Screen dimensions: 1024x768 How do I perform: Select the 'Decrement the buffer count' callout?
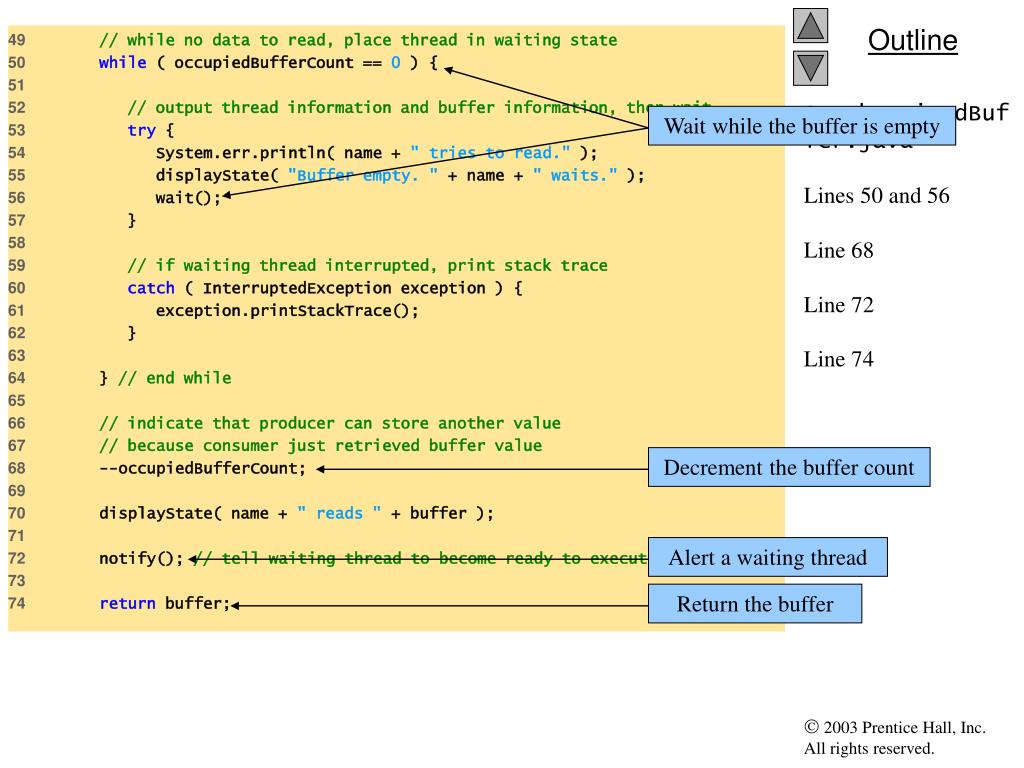click(x=788, y=468)
